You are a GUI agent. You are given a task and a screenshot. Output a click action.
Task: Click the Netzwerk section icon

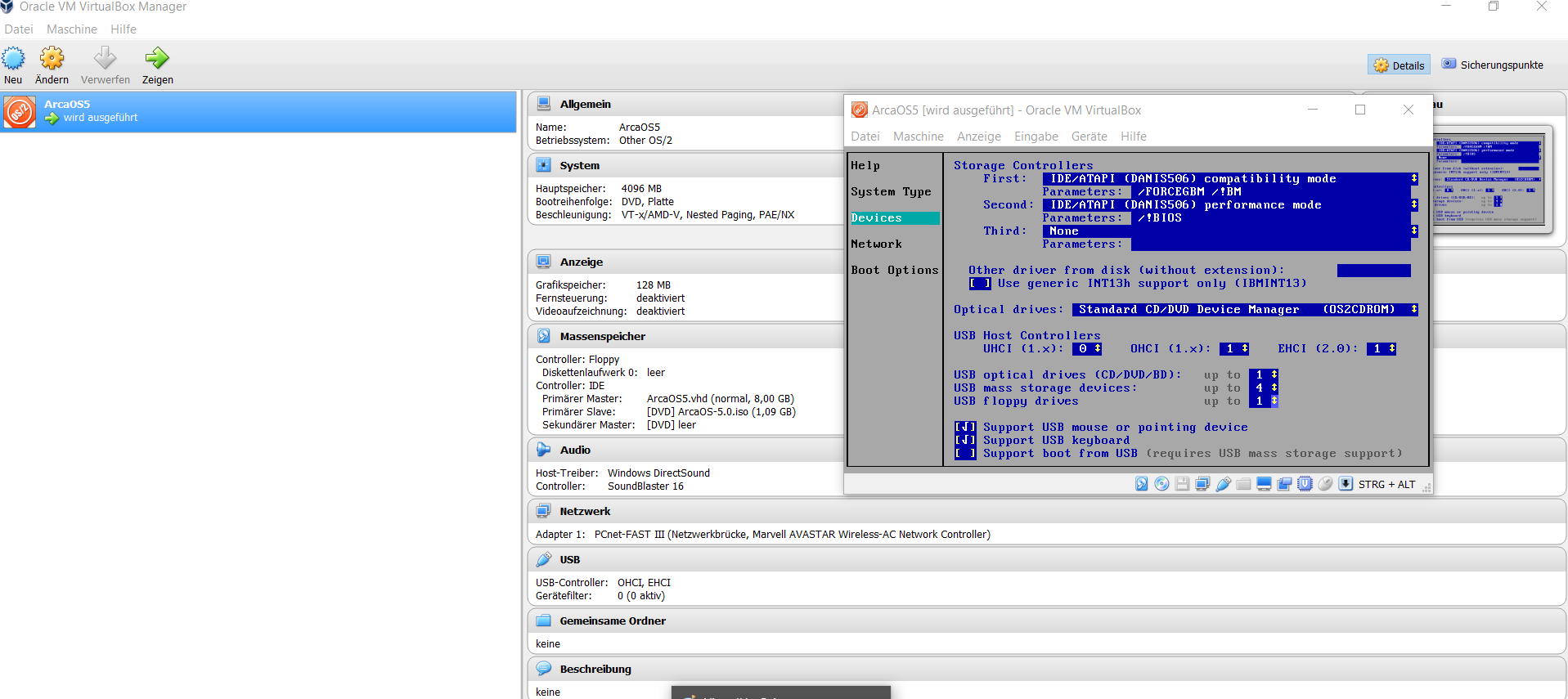543,511
